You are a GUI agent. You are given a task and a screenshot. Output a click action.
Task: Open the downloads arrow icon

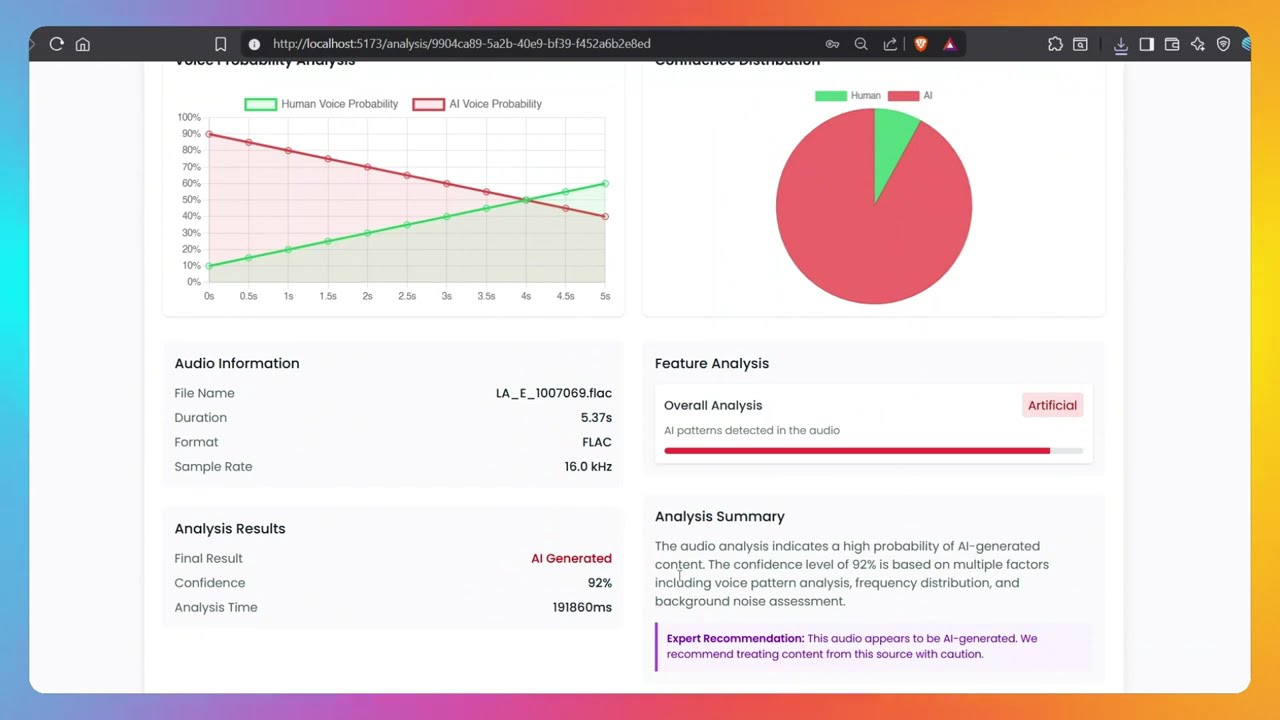1121,44
